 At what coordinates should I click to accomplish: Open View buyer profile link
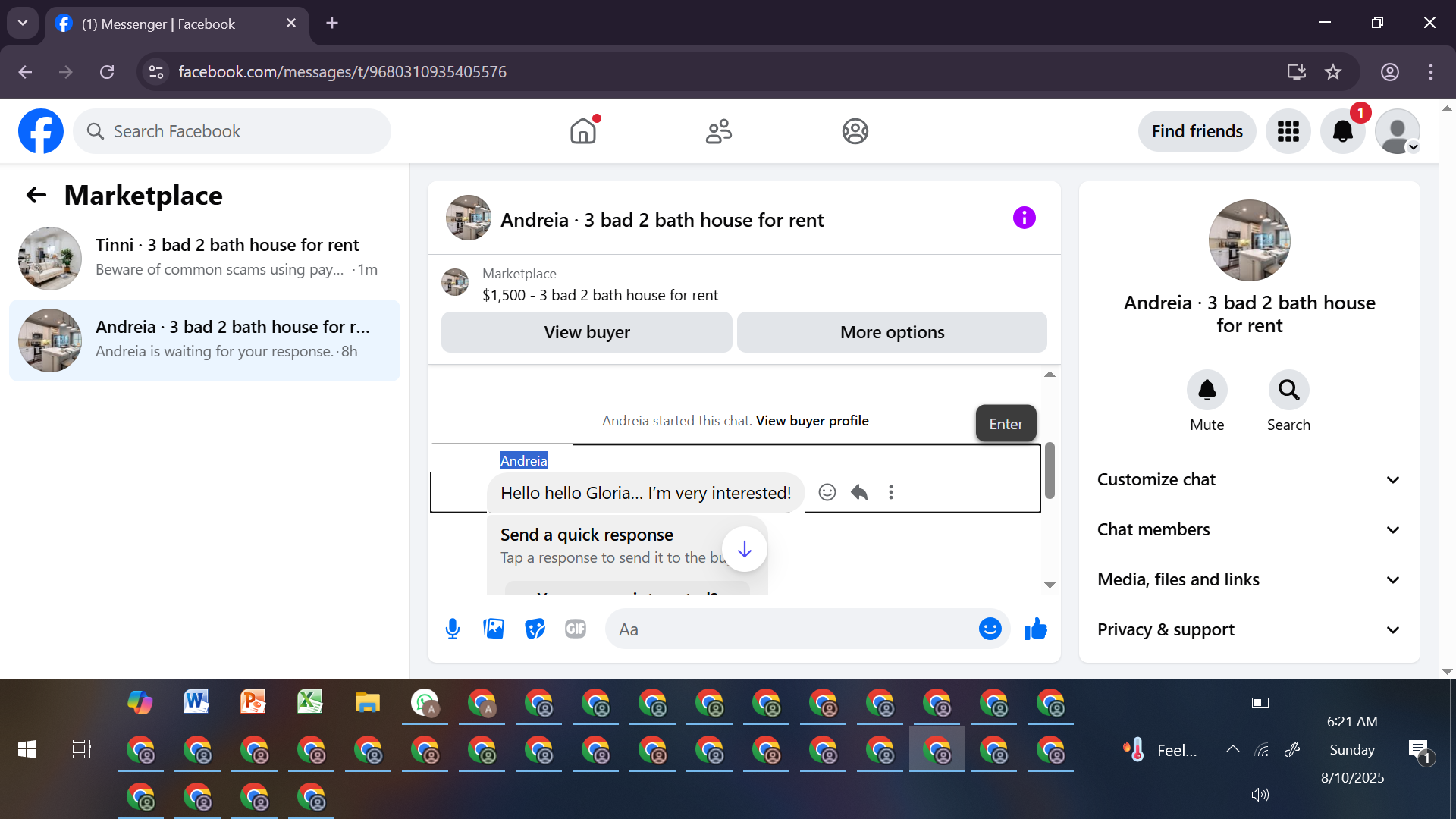(x=812, y=421)
